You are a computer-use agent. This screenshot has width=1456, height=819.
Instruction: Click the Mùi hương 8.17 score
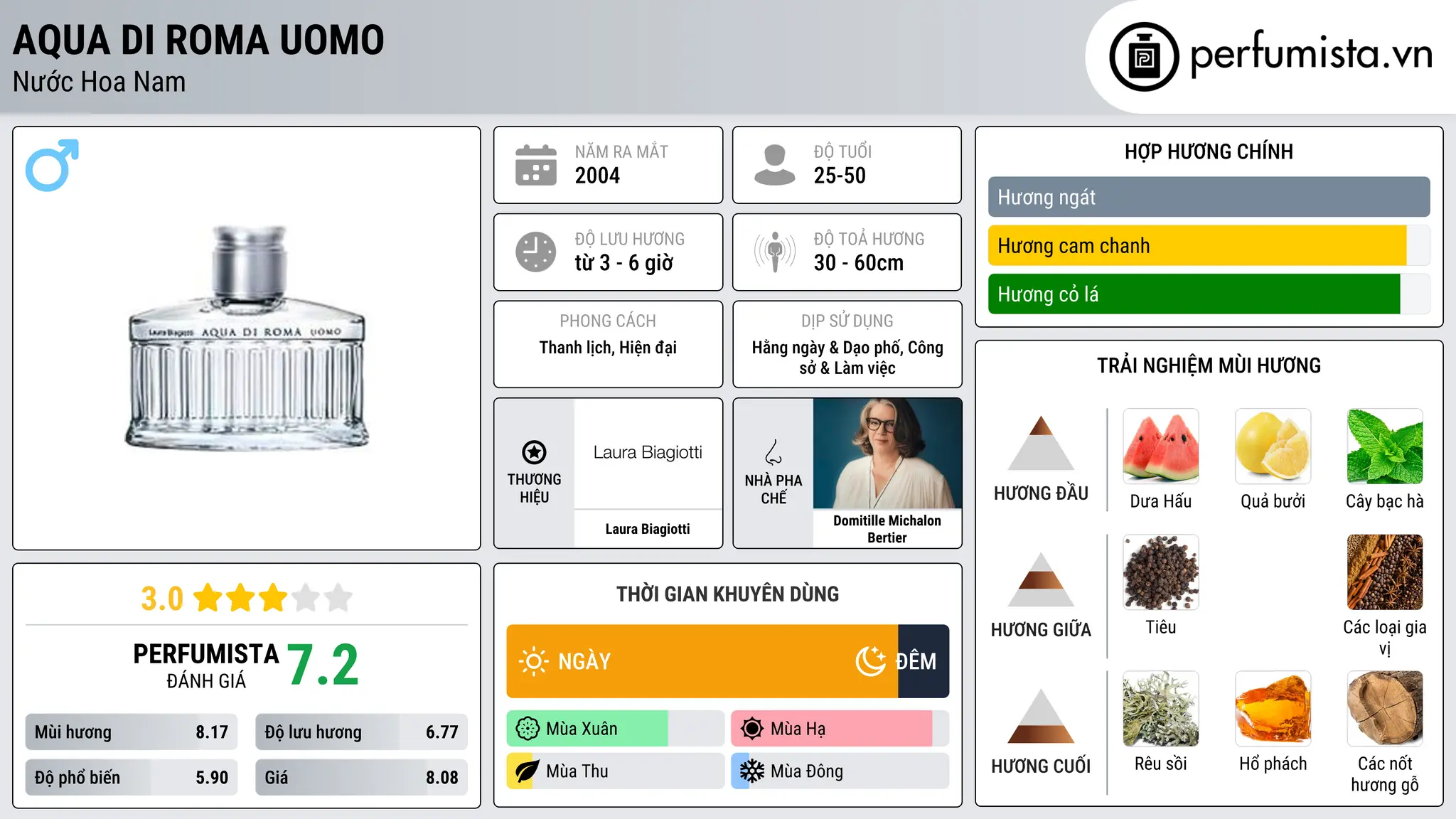click(x=132, y=732)
